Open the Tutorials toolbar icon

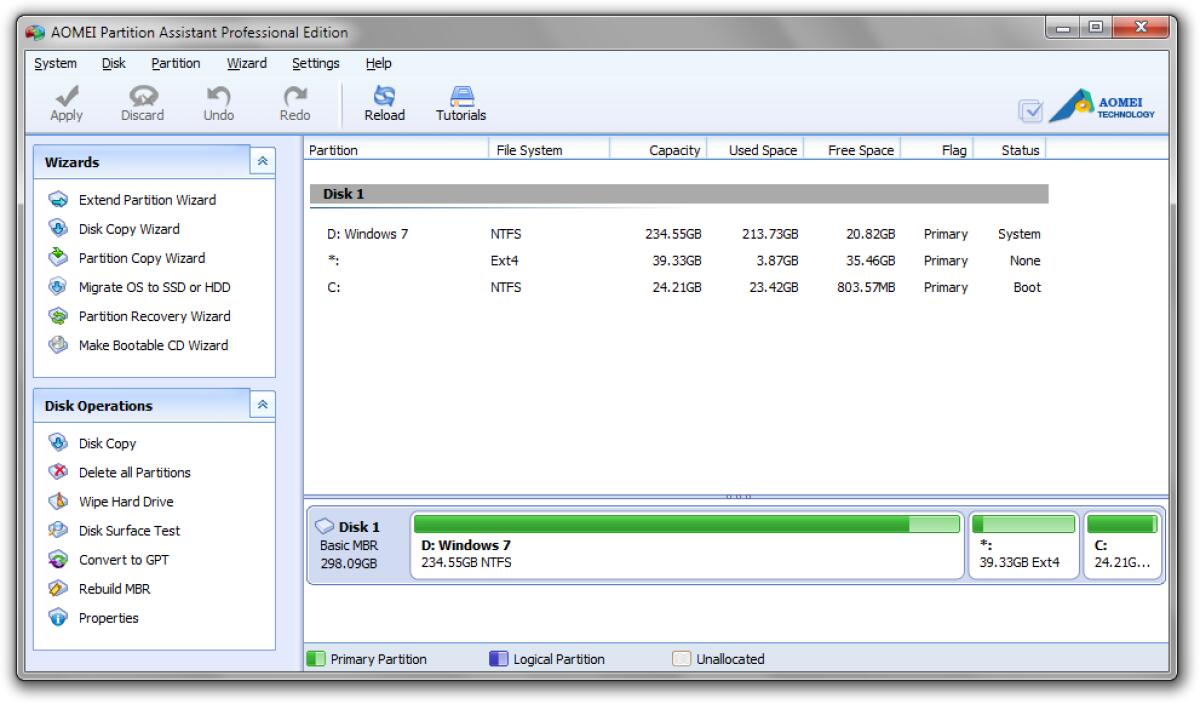click(462, 95)
